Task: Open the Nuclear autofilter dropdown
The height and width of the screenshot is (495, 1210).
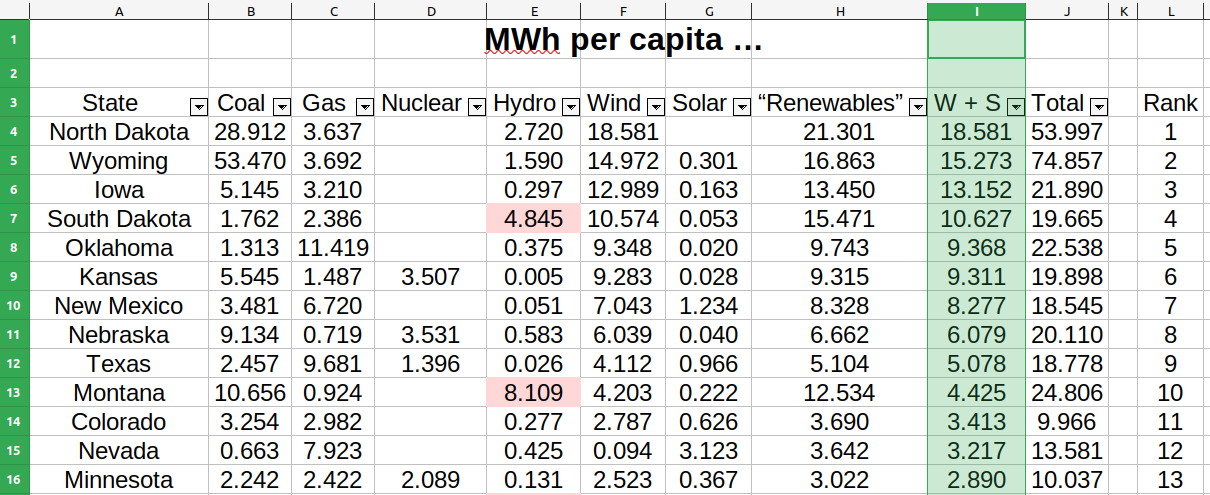Action: (476, 106)
